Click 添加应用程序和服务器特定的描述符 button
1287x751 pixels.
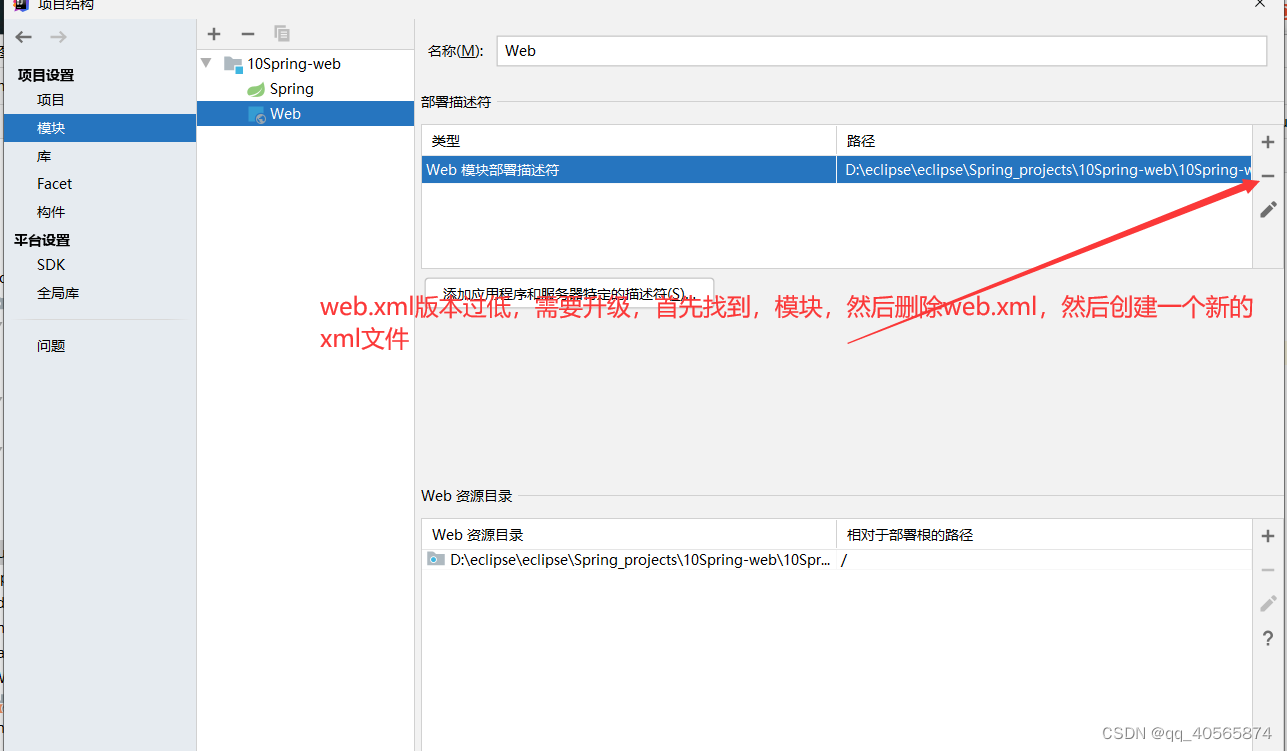569,293
